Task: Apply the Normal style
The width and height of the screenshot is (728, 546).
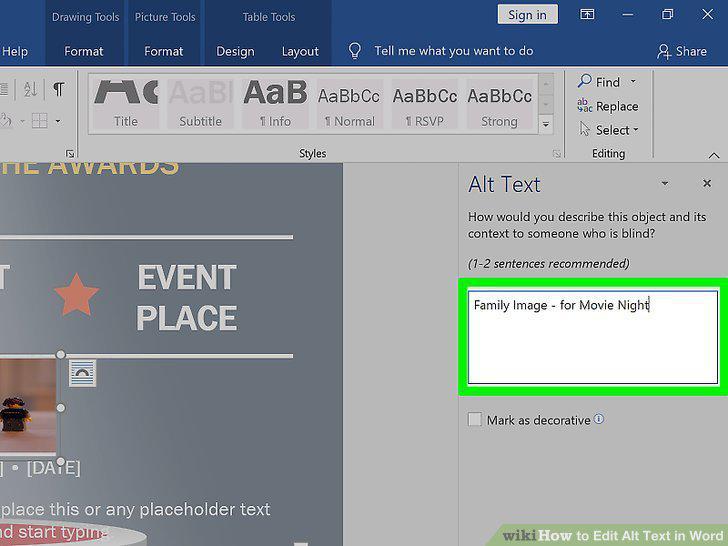Action: pyautogui.click(x=350, y=104)
